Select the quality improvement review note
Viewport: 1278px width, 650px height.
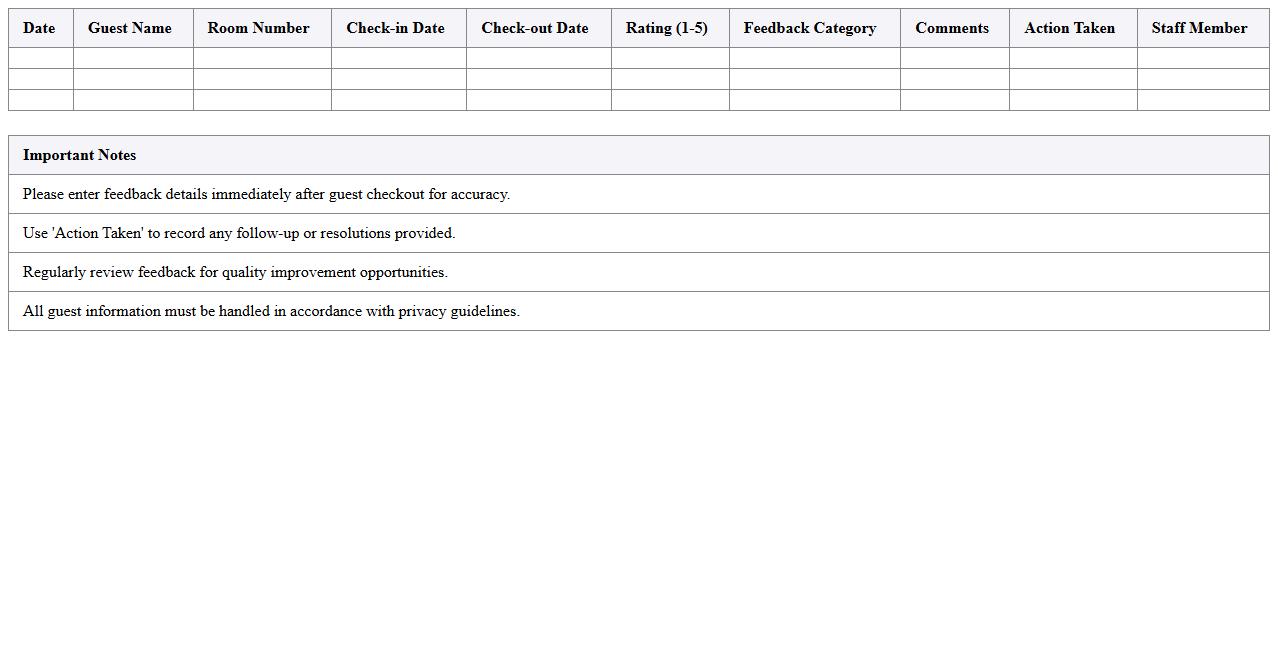point(235,272)
